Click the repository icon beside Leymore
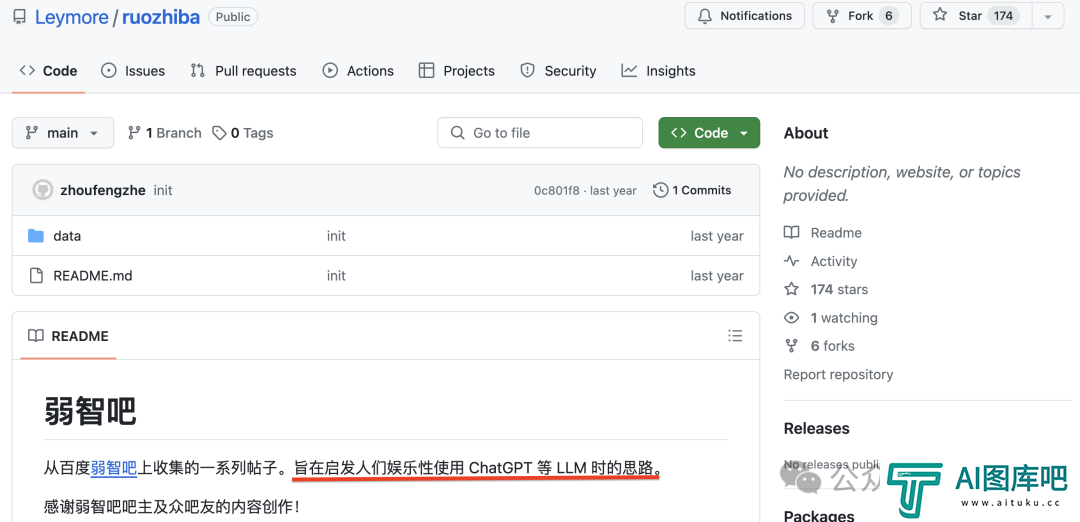The image size is (1080, 522). [x=19, y=17]
